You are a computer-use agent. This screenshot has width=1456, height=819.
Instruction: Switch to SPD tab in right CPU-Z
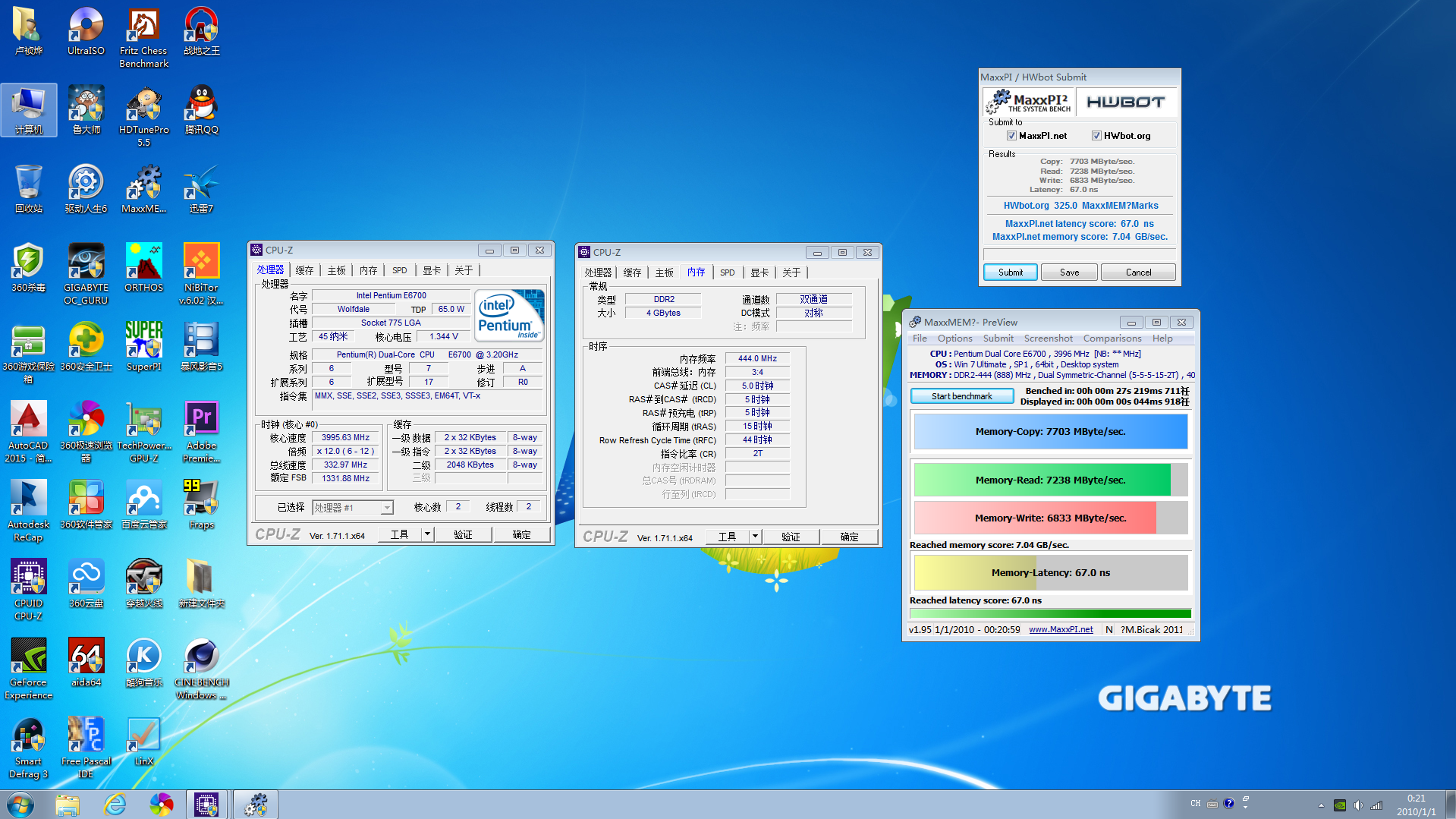[727, 272]
